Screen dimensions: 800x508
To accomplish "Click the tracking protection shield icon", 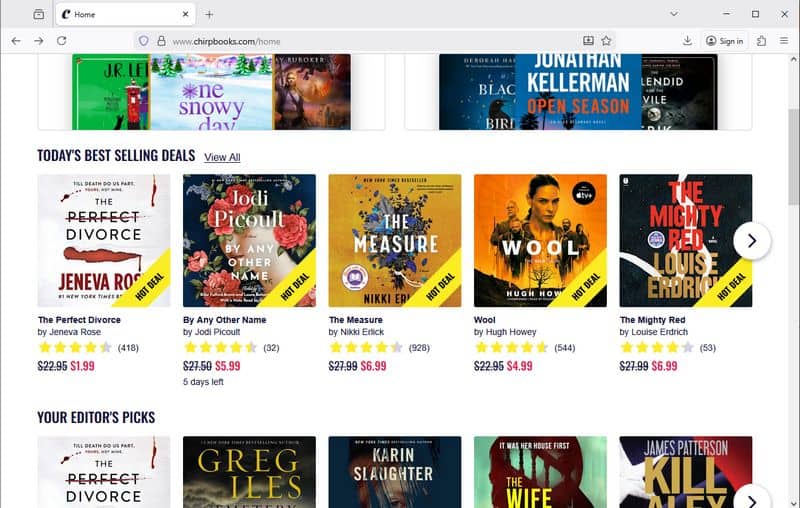I will (x=144, y=41).
